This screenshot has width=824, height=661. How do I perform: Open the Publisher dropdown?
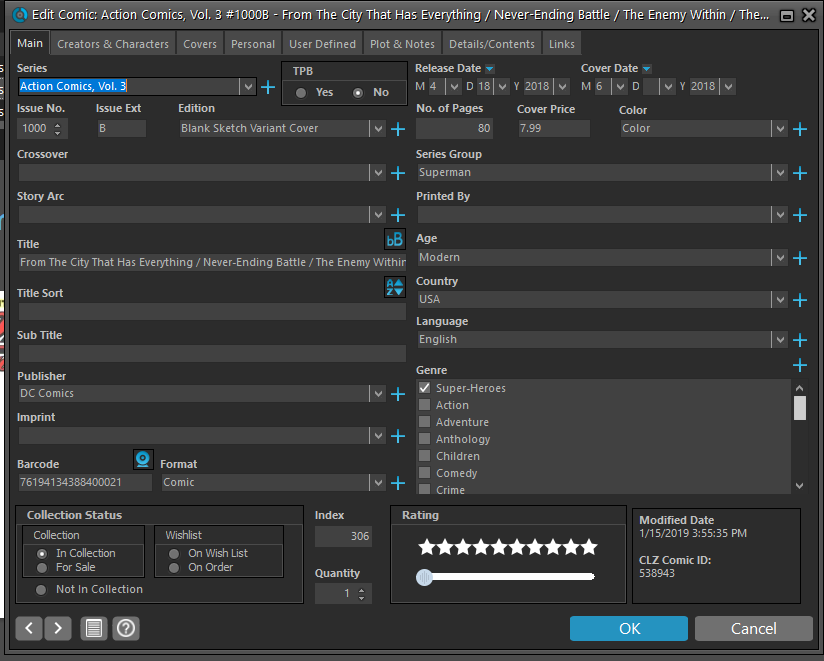378,394
